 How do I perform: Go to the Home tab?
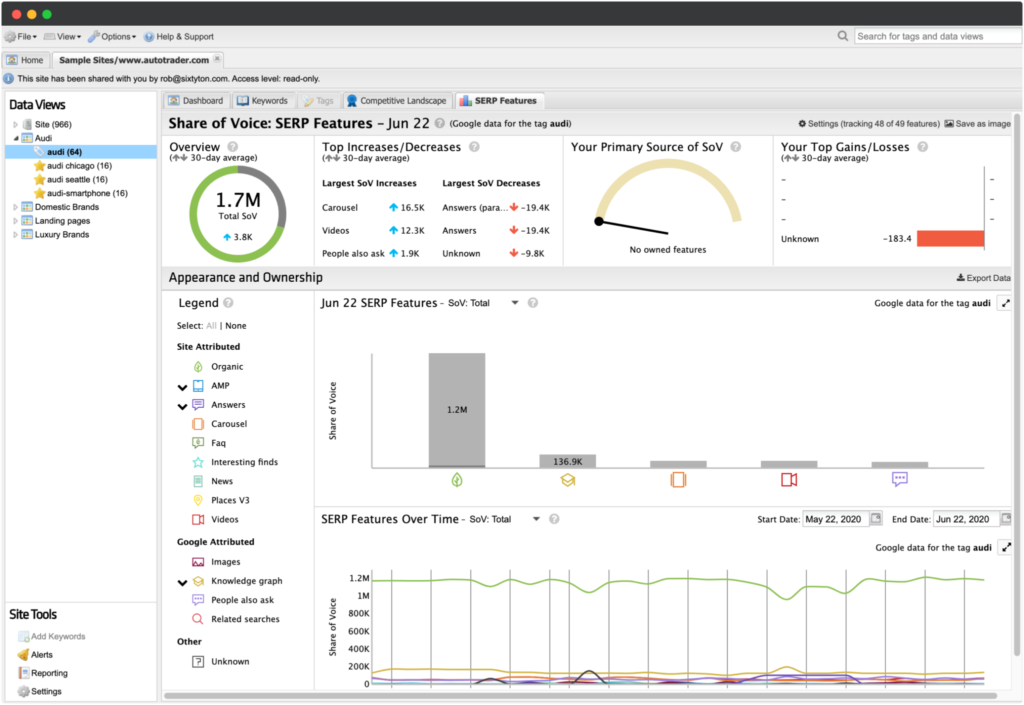[25, 60]
